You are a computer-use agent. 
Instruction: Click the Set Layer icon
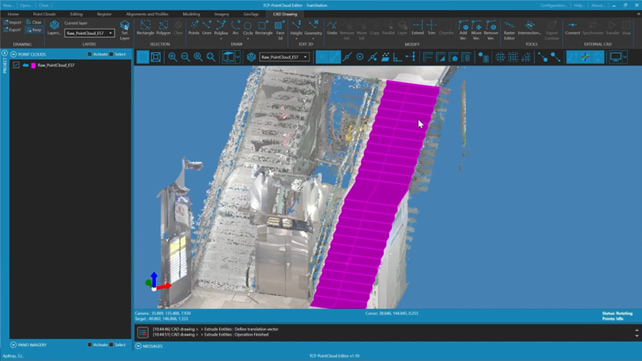(x=124, y=29)
